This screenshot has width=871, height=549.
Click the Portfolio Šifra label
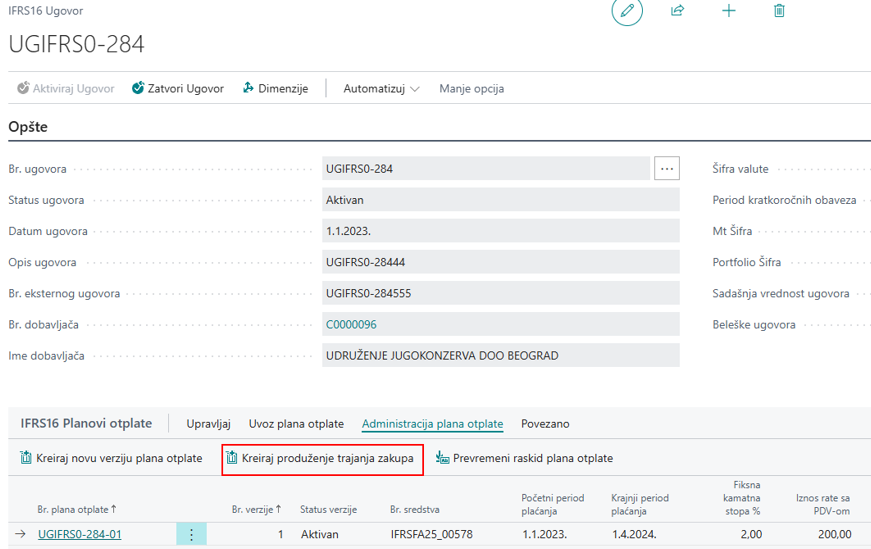point(746,262)
